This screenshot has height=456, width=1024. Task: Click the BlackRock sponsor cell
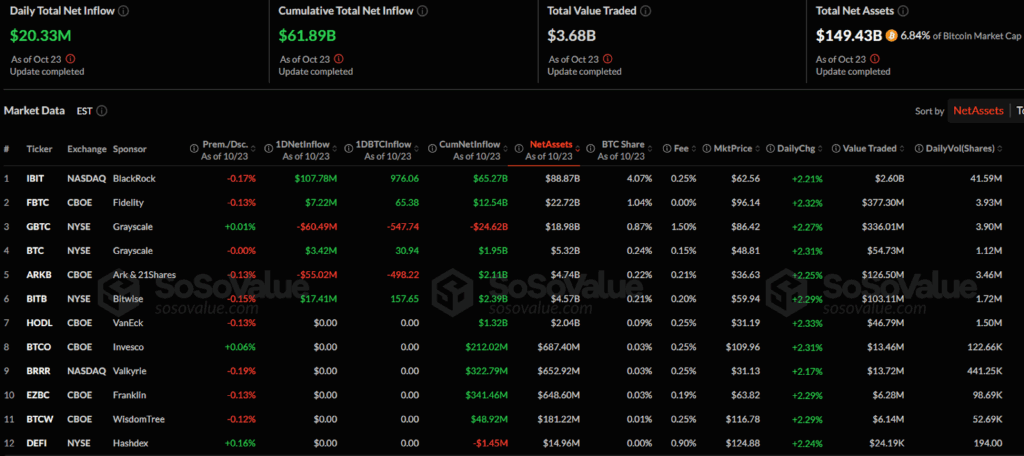click(135, 178)
